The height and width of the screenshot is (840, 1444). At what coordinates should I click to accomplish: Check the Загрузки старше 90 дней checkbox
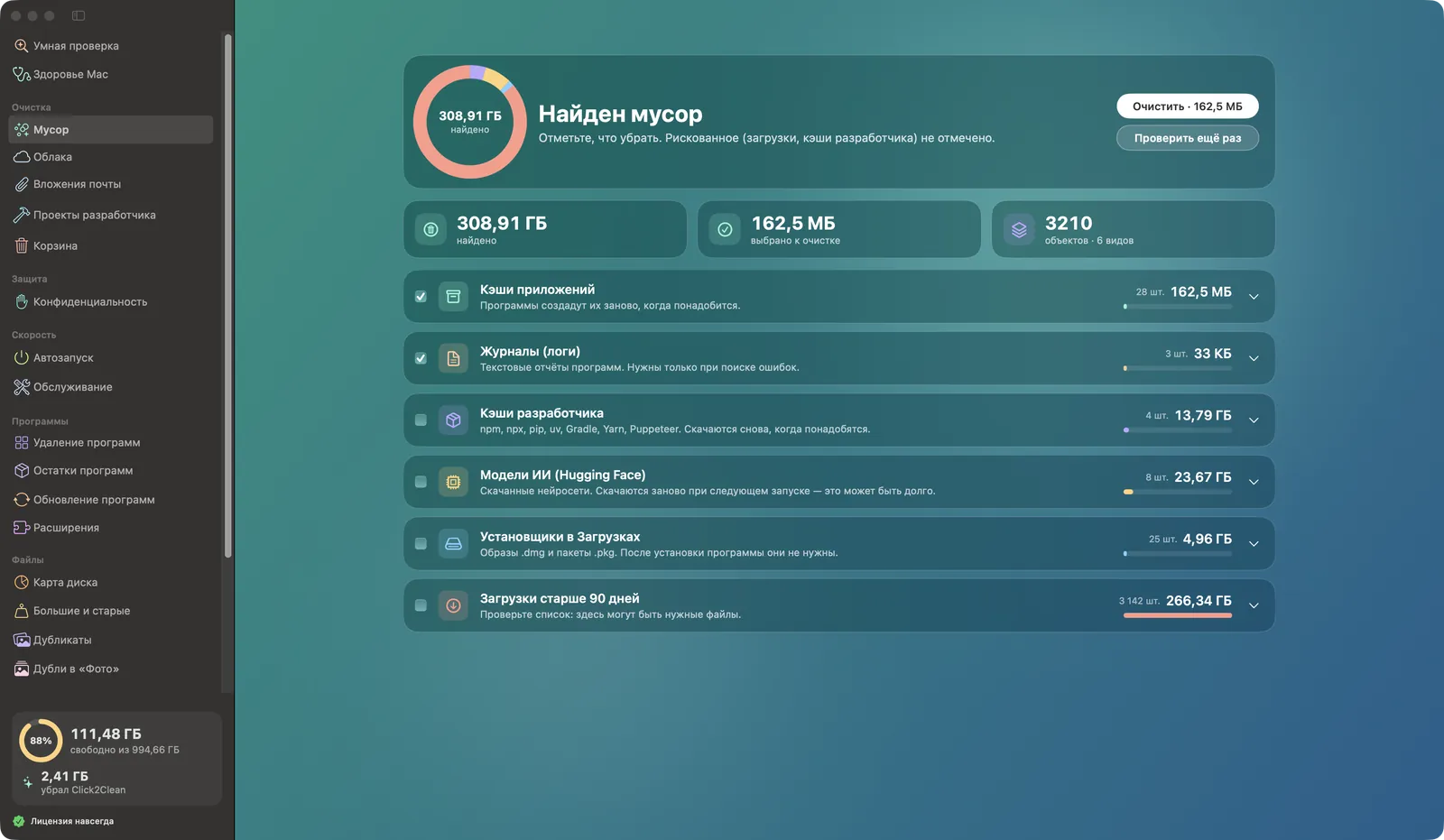pyautogui.click(x=421, y=605)
